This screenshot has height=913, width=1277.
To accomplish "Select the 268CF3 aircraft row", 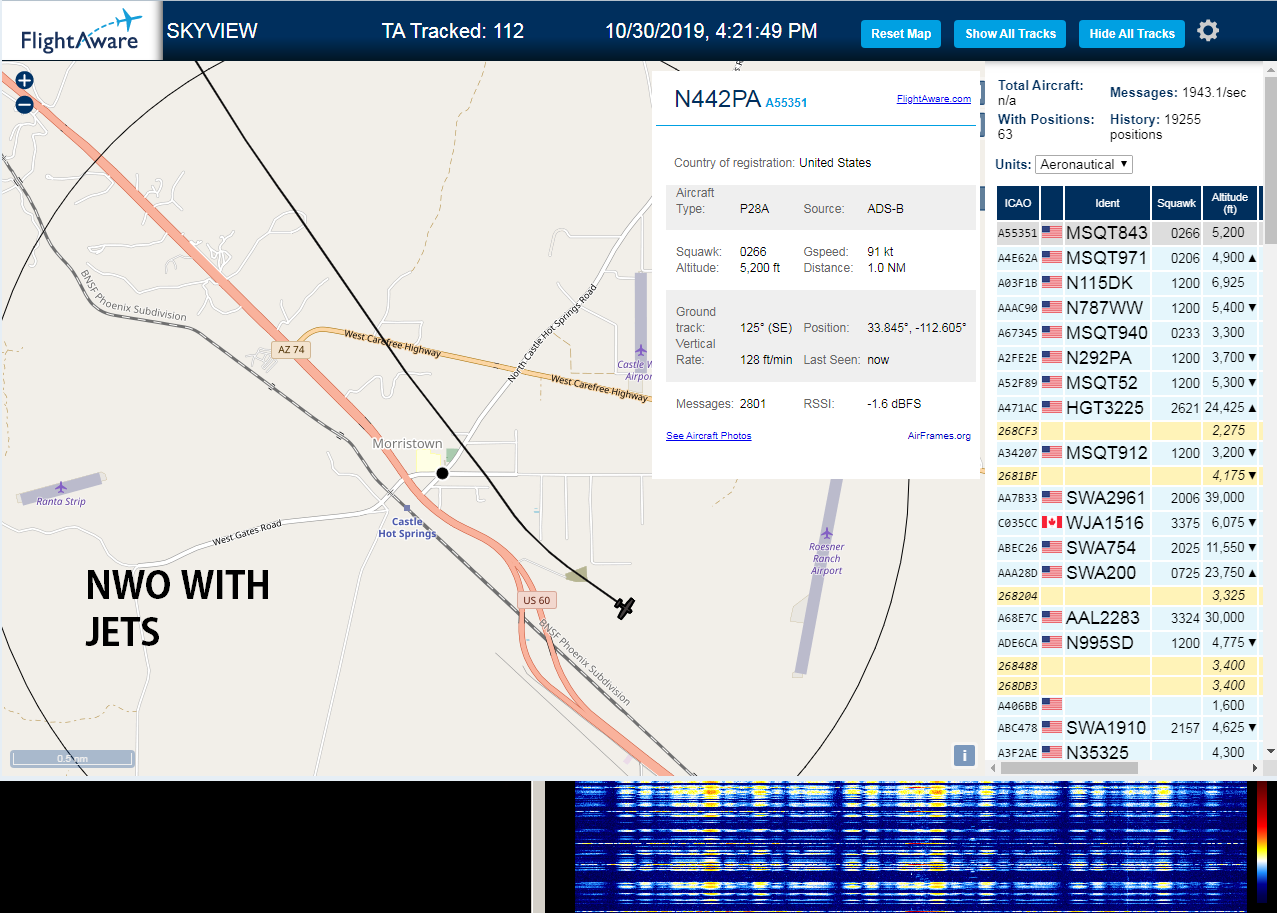I will (x=1129, y=430).
